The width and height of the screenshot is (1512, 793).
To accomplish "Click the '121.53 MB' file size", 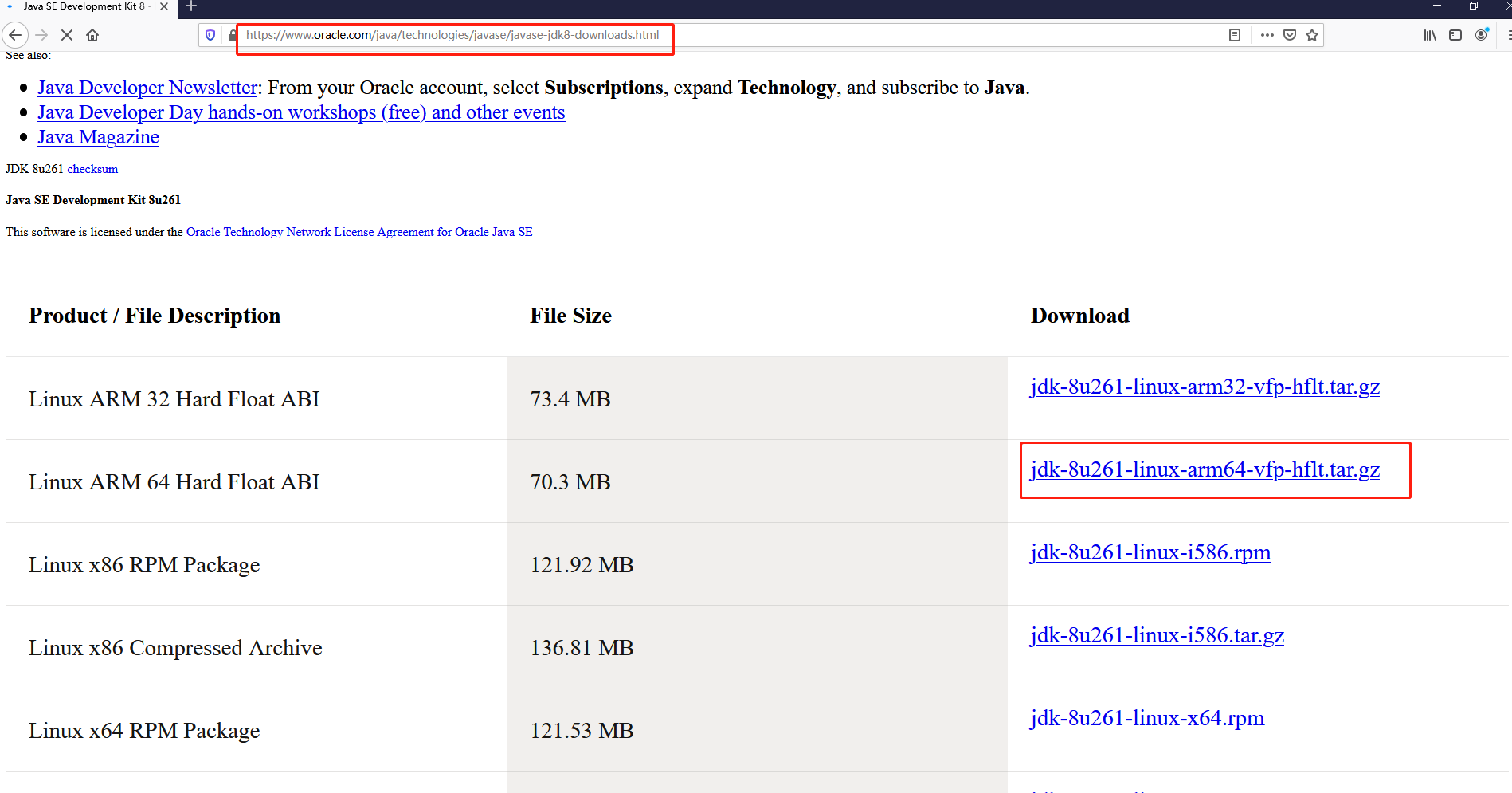I will point(582,731).
